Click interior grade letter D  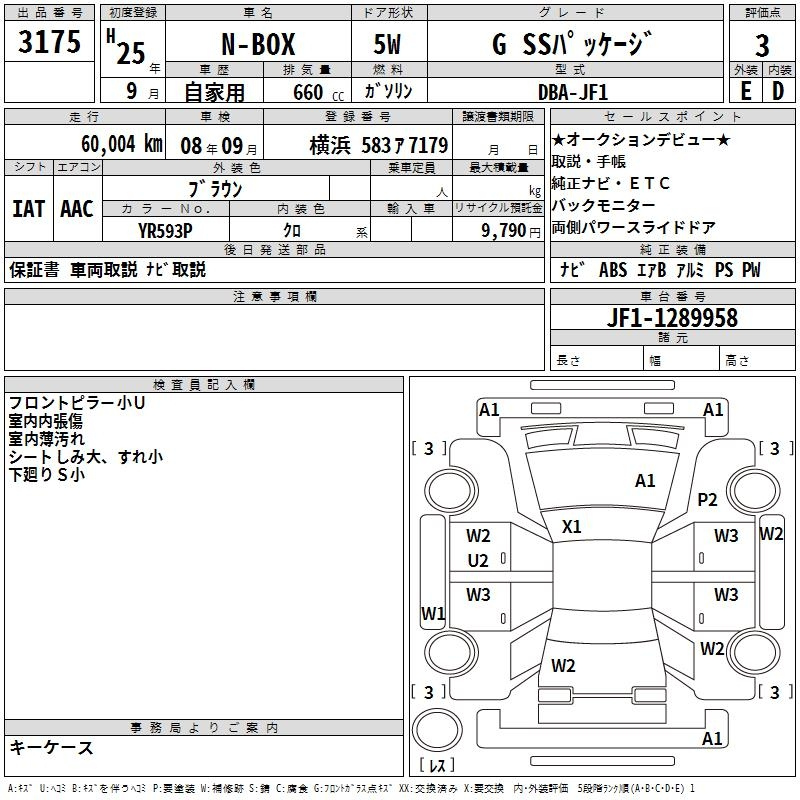[x=778, y=91]
